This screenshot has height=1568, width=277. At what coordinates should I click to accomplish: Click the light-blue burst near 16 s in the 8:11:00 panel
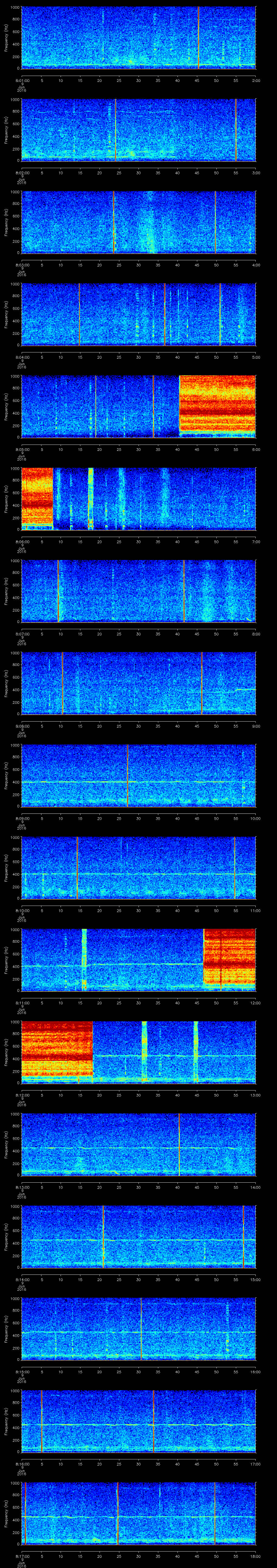pyautogui.click(x=84, y=960)
